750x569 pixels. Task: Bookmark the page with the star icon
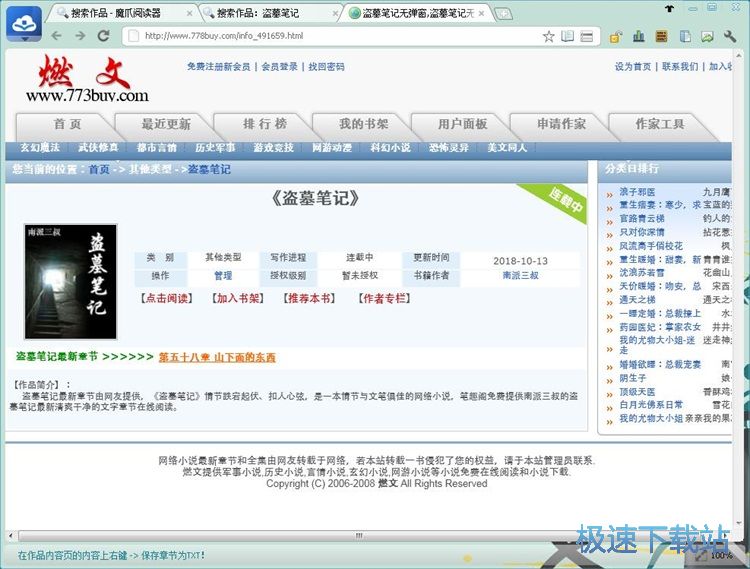[x=549, y=36]
